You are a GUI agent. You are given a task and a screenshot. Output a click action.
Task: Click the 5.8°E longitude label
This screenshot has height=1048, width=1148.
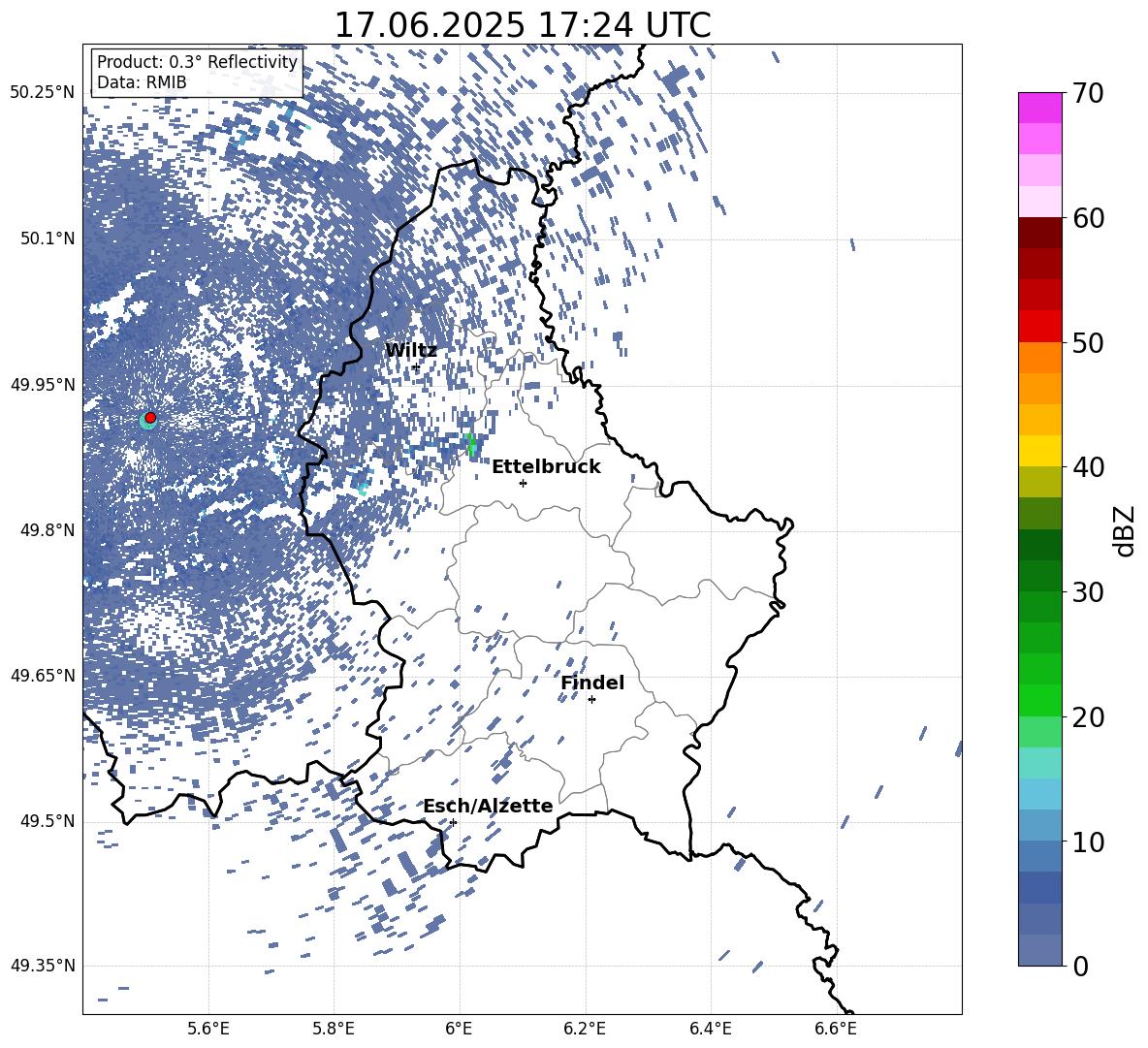(334, 1029)
